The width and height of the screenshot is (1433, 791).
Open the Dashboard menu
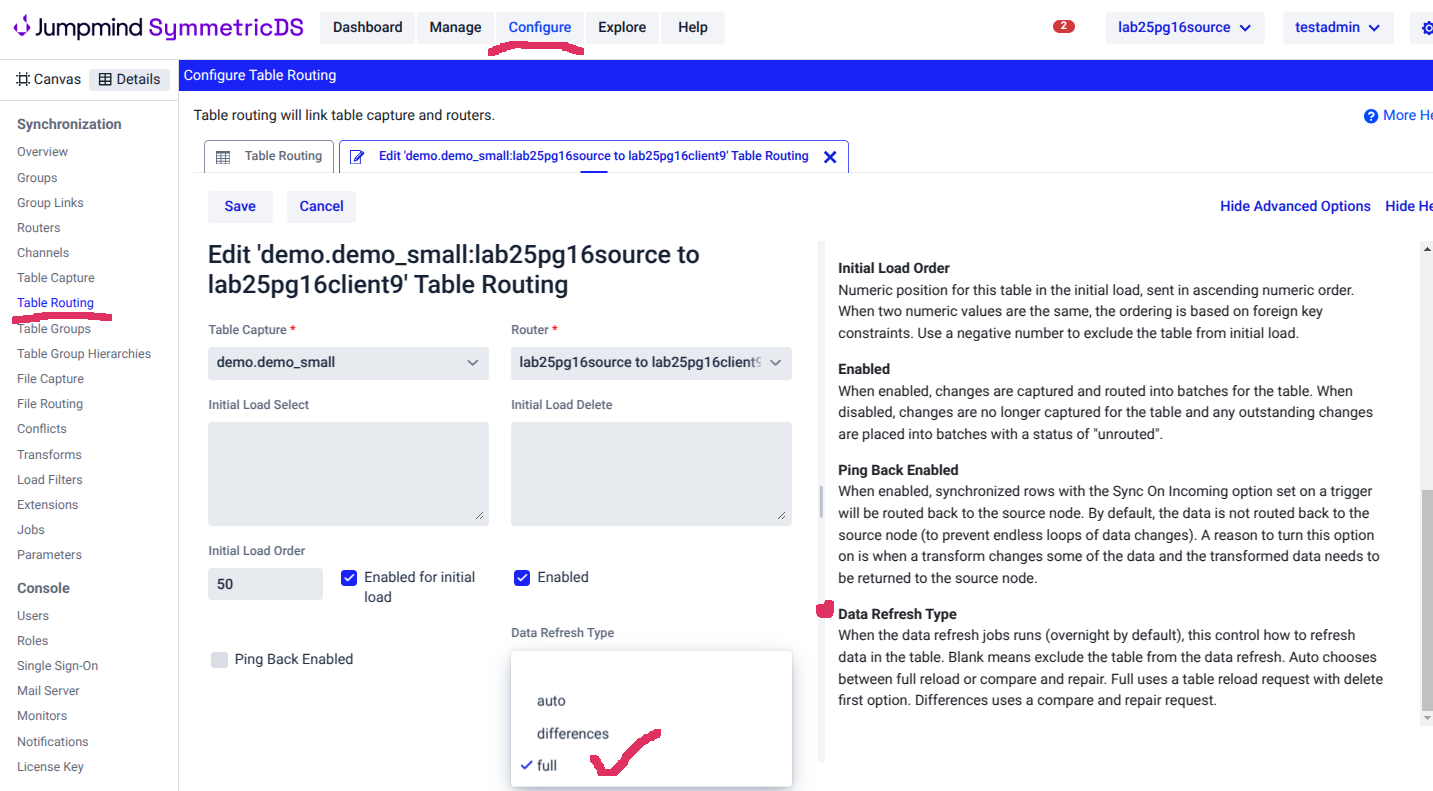[368, 28]
